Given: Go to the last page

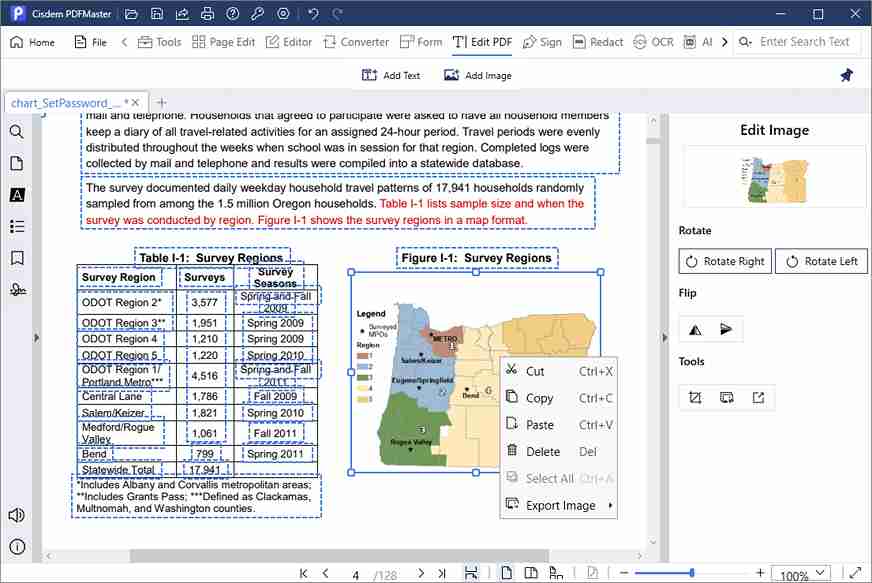Looking at the screenshot, I should [x=442, y=574].
